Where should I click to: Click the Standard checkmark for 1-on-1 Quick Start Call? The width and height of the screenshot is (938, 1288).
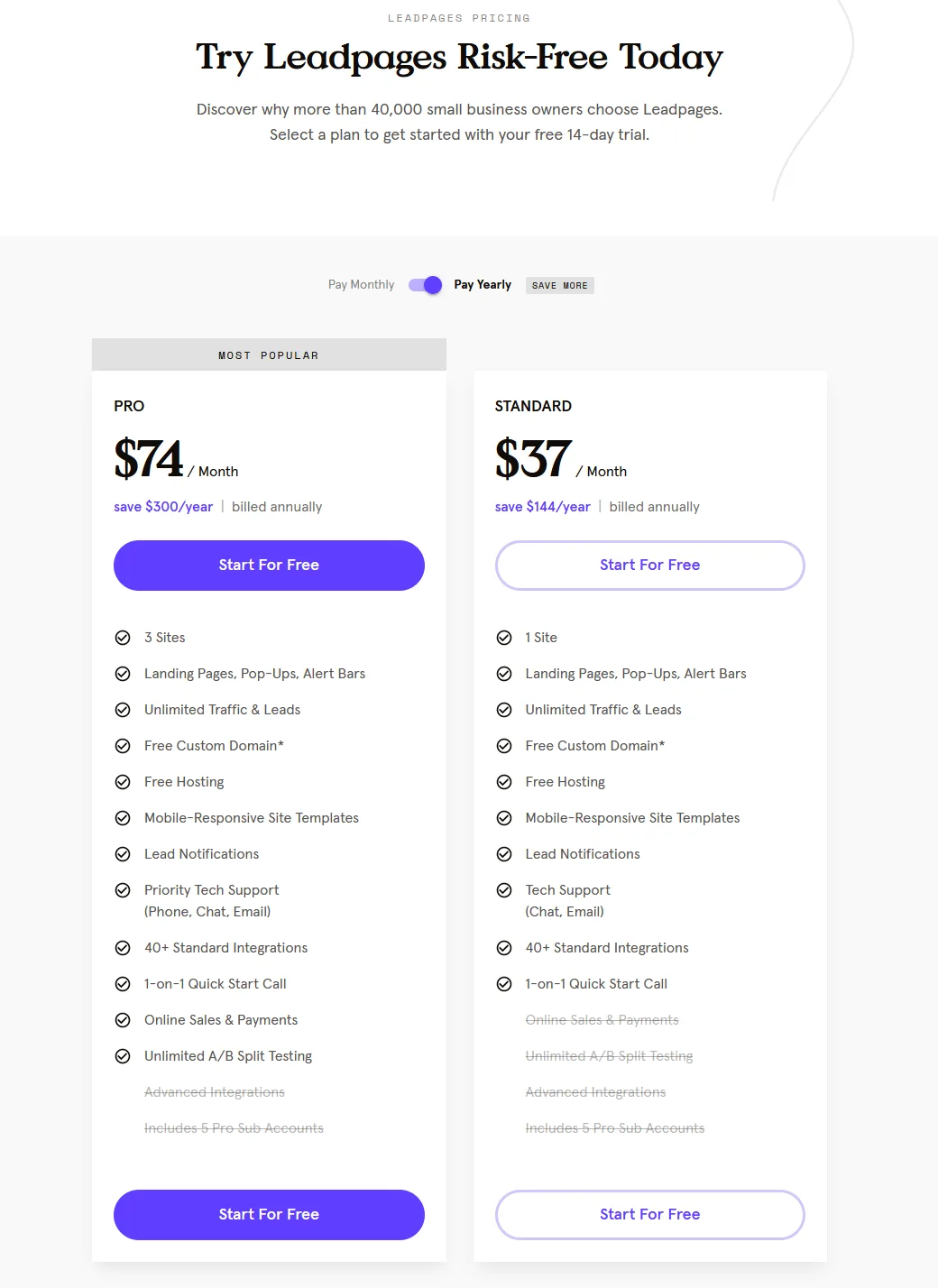(504, 984)
